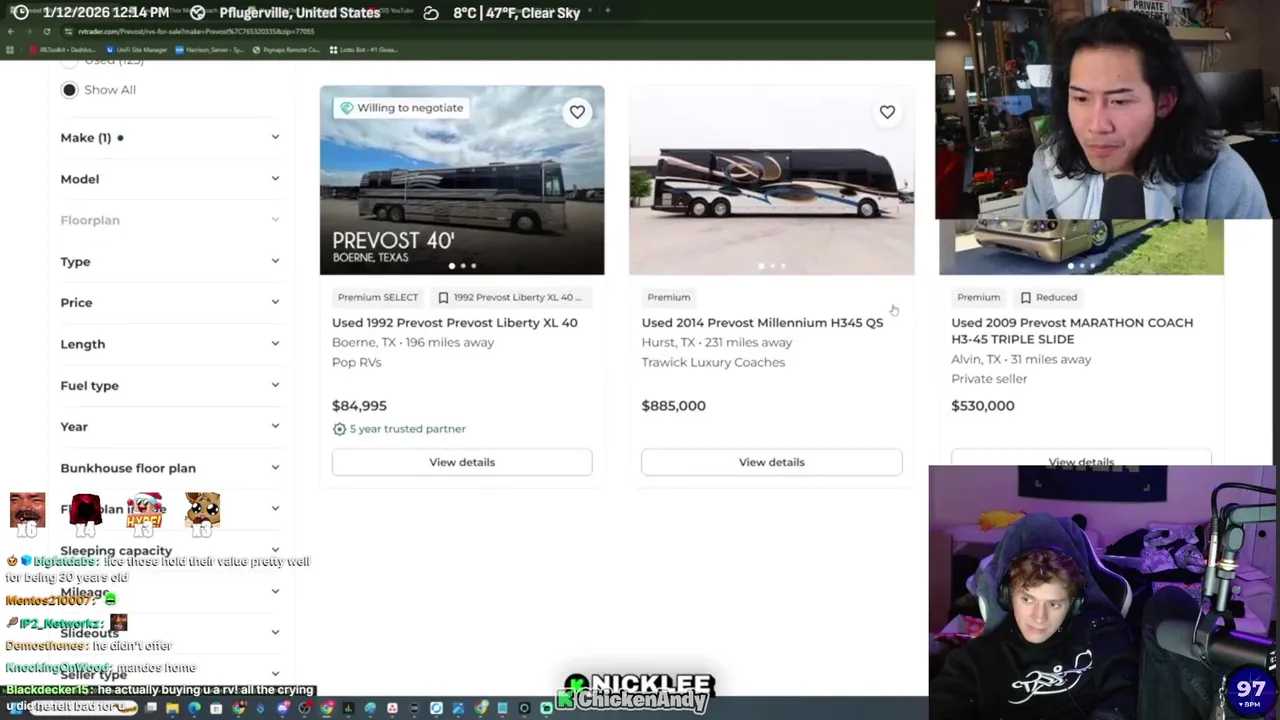Expand the Price filter
The height and width of the screenshot is (720, 1280).
[170, 302]
